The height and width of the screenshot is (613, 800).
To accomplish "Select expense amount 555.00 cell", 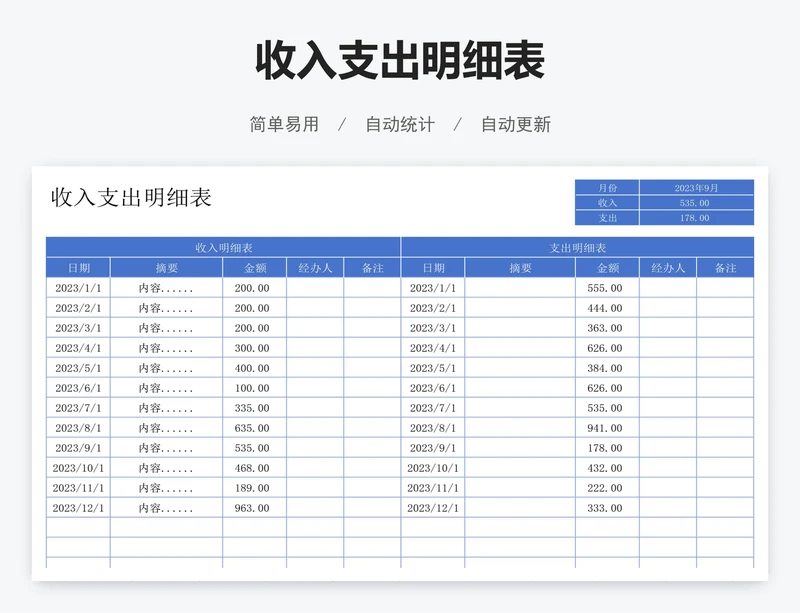I will tap(607, 288).
